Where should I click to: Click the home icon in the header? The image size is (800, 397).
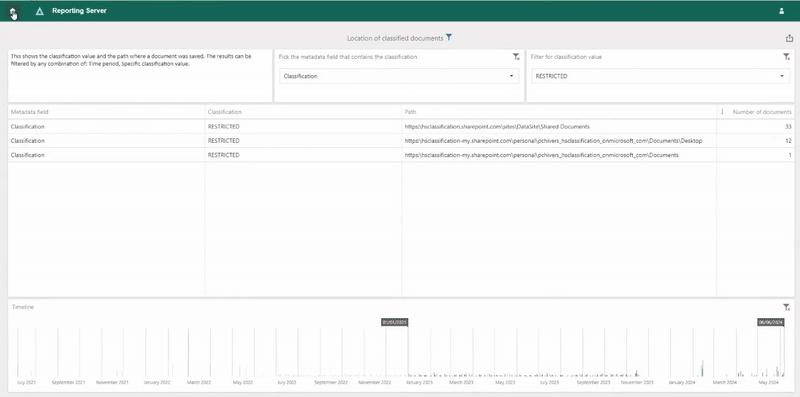pyautogui.click(x=13, y=11)
